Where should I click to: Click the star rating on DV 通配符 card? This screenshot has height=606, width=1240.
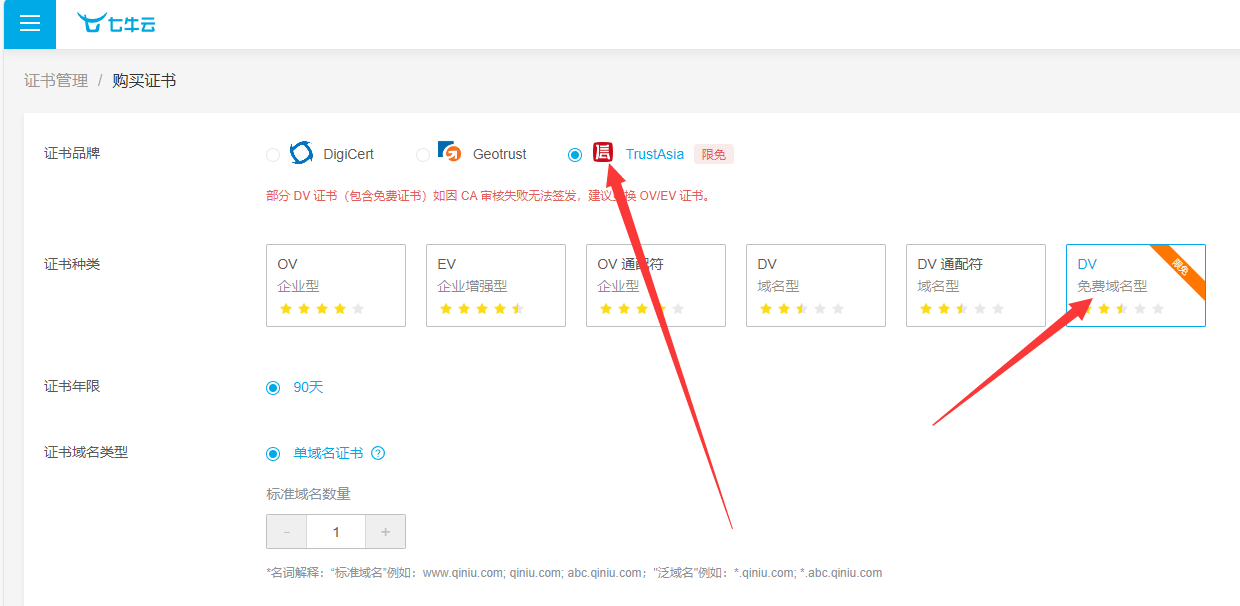coord(961,309)
